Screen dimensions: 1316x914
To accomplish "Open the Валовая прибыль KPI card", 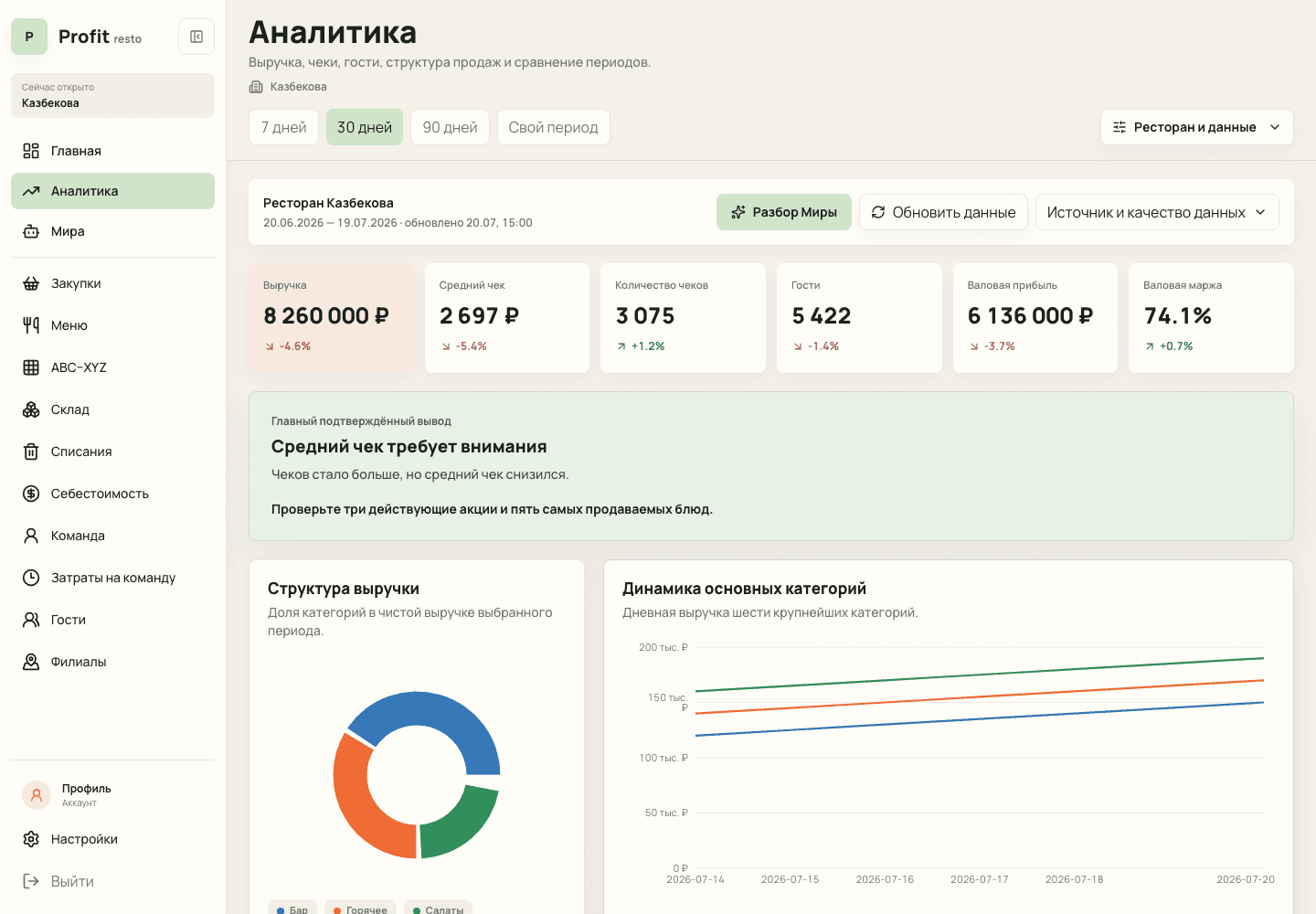I will 1035,318.
